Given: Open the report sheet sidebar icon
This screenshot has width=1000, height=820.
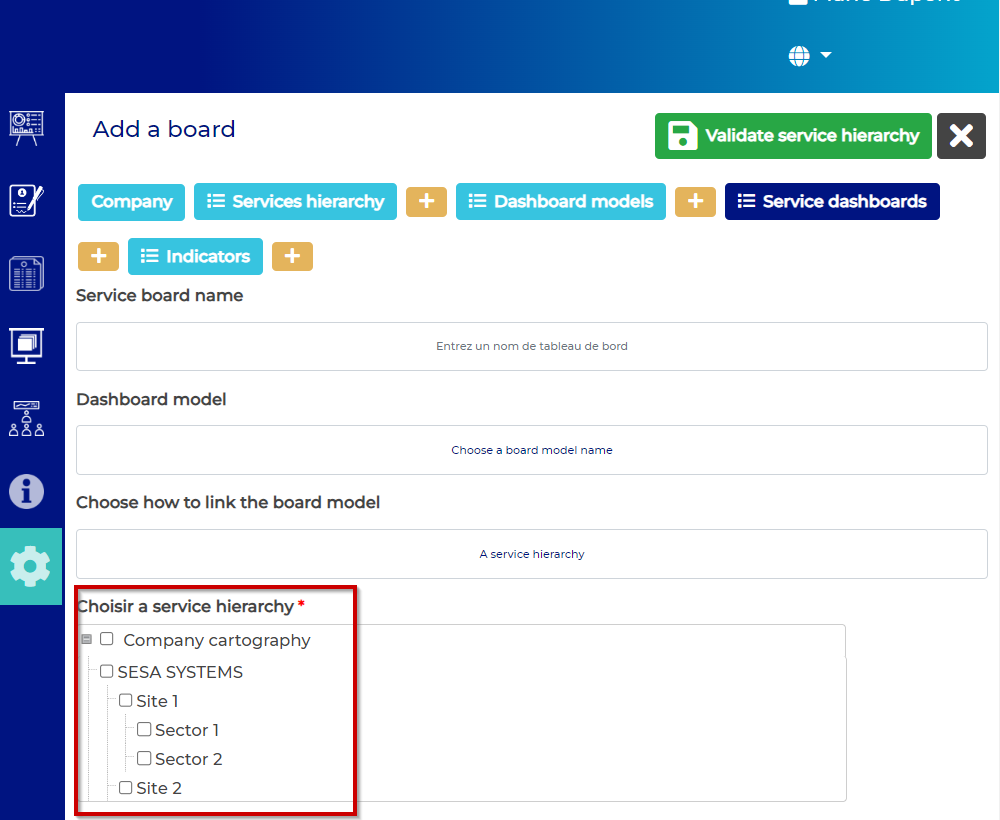Looking at the screenshot, I should (27, 273).
